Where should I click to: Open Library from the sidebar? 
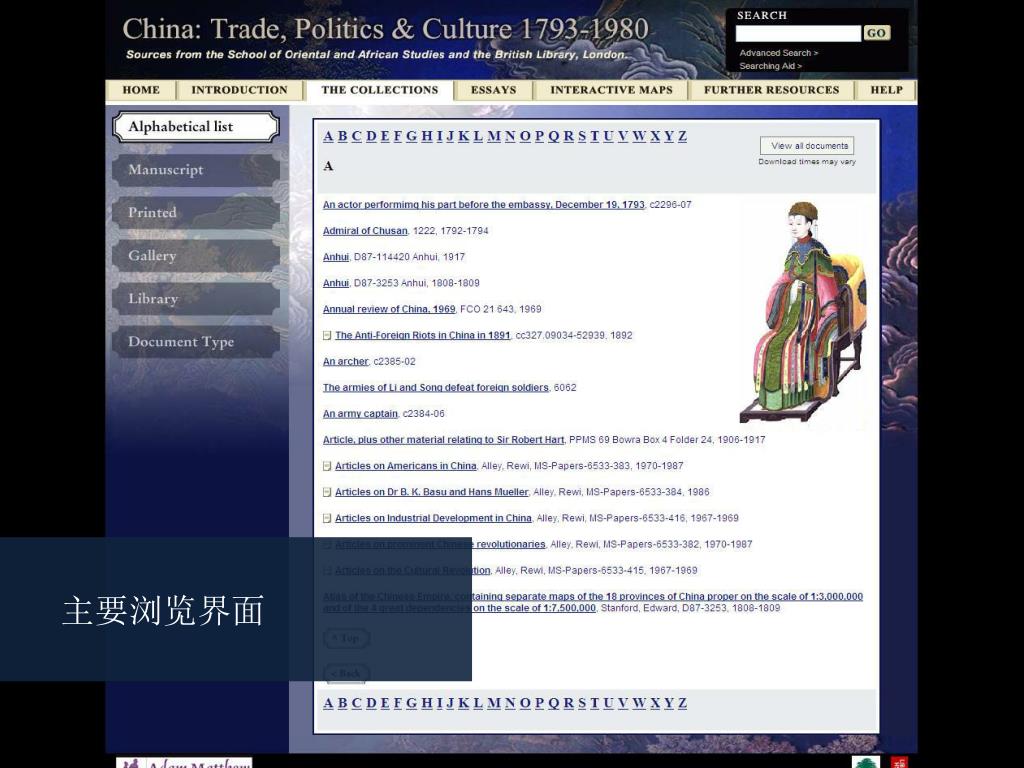tap(196, 299)
